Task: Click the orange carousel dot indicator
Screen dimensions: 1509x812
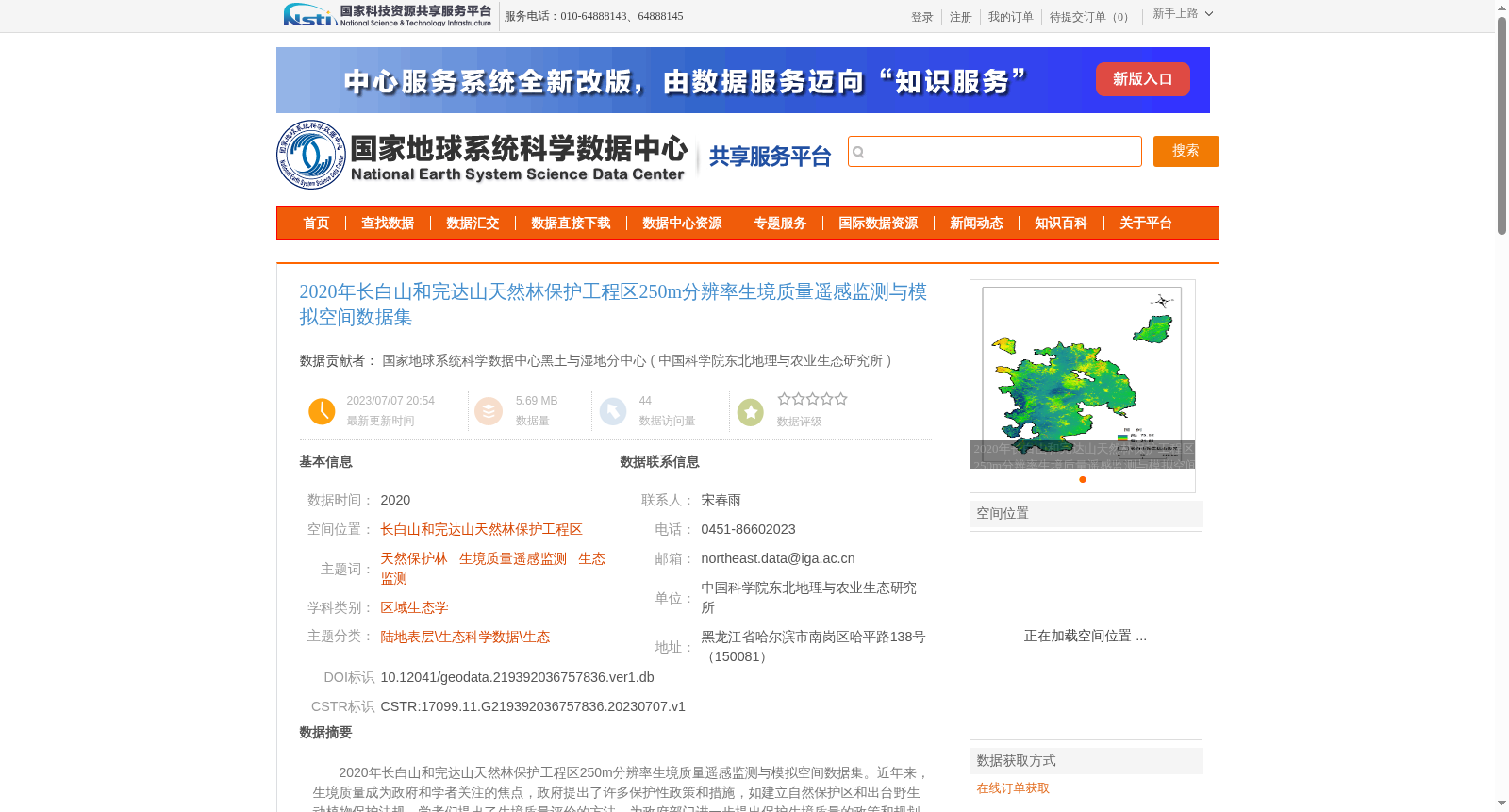Action: [x=1083, y=479]
